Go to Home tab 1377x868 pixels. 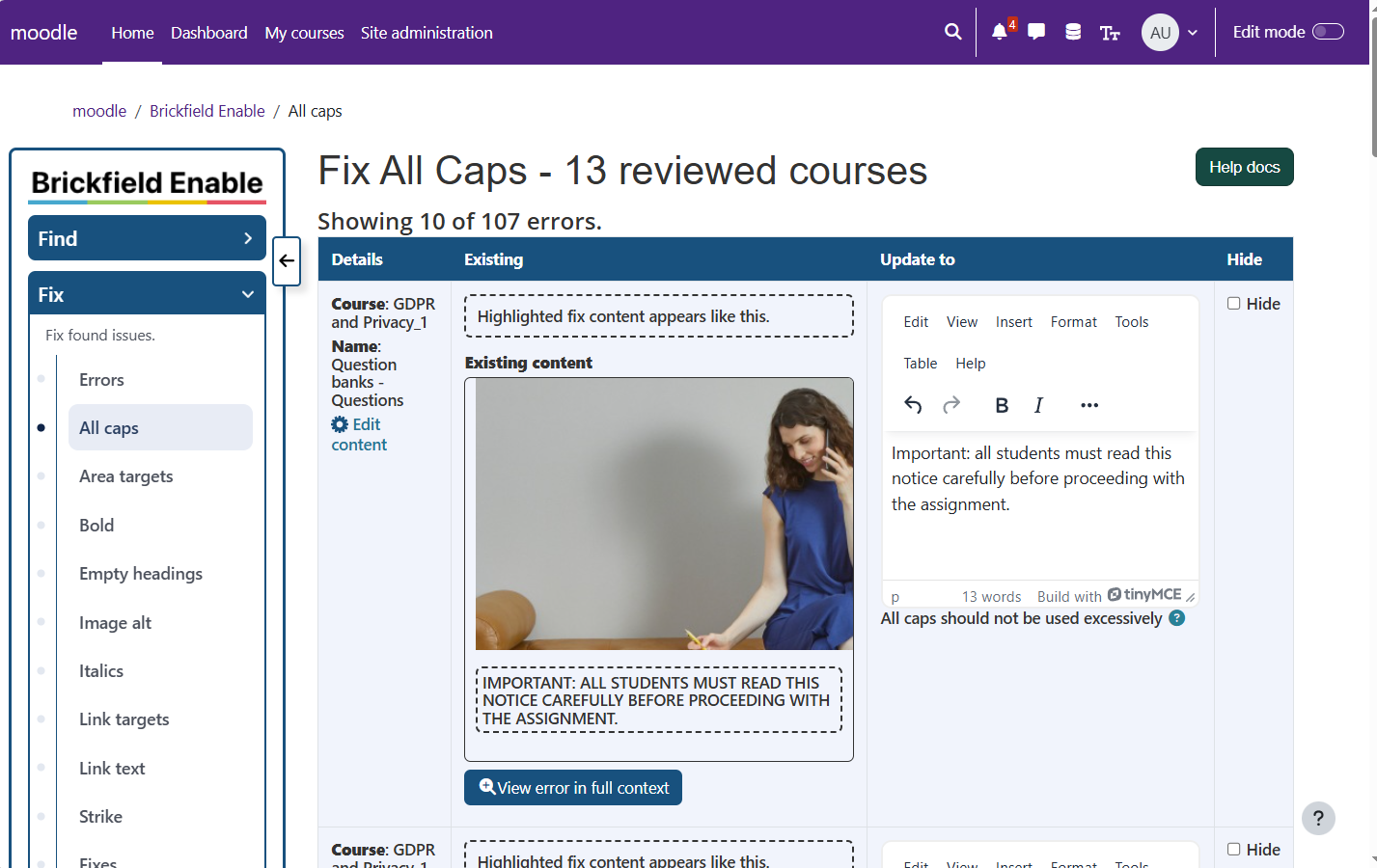click(132, 33)
